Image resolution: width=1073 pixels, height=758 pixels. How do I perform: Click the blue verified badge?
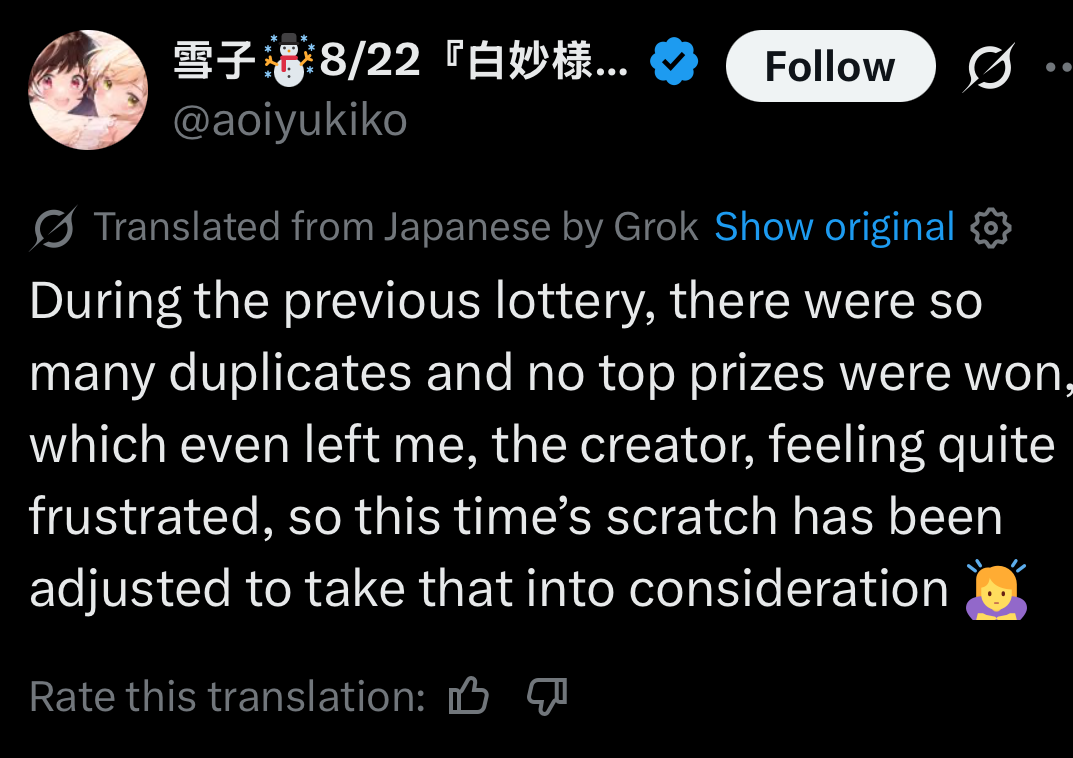click(673, 61)
